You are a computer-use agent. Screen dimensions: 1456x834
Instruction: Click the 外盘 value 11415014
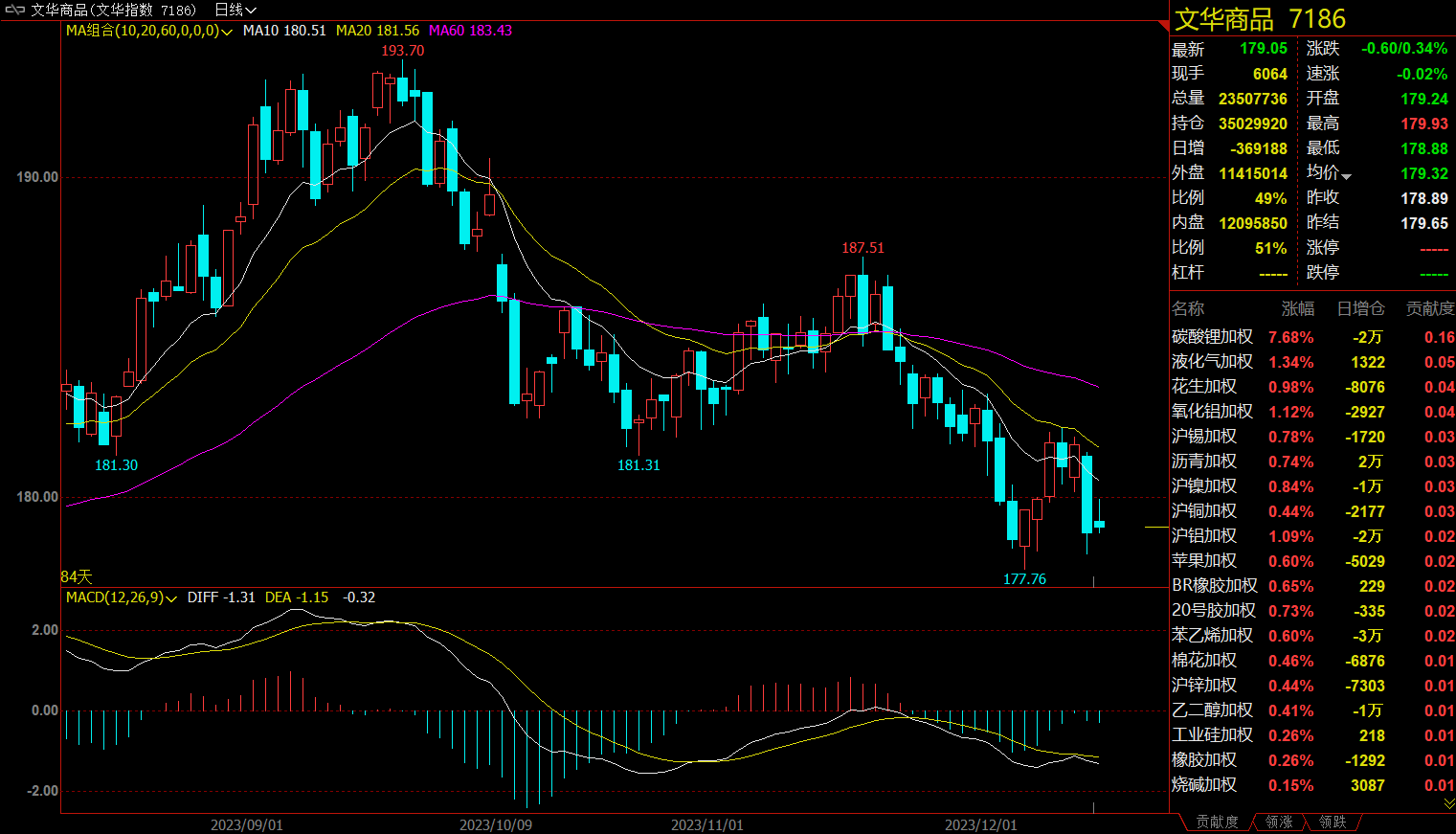1253,173
